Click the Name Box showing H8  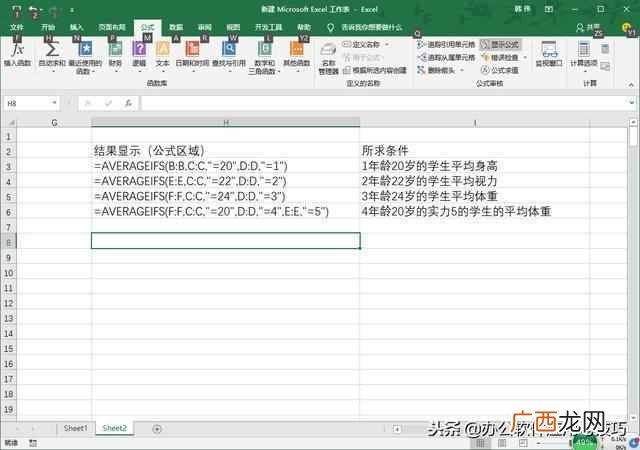tap(27, 104)
